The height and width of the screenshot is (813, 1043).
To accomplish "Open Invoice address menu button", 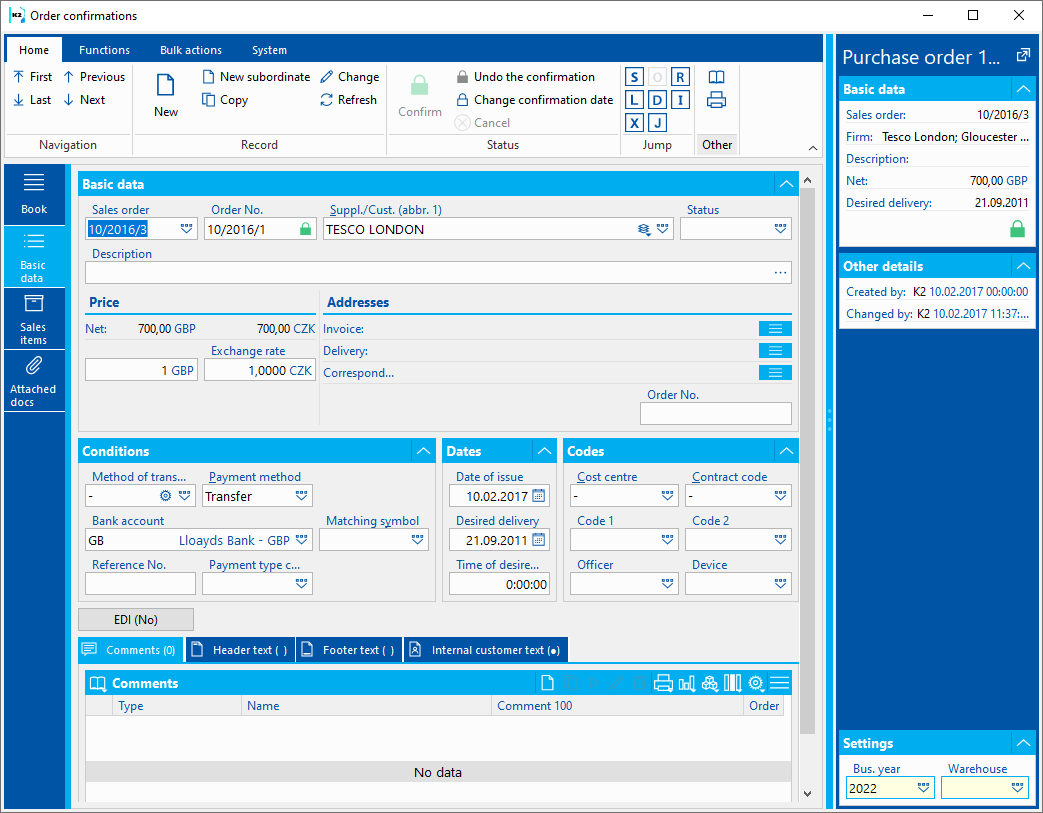I will 775,329.
